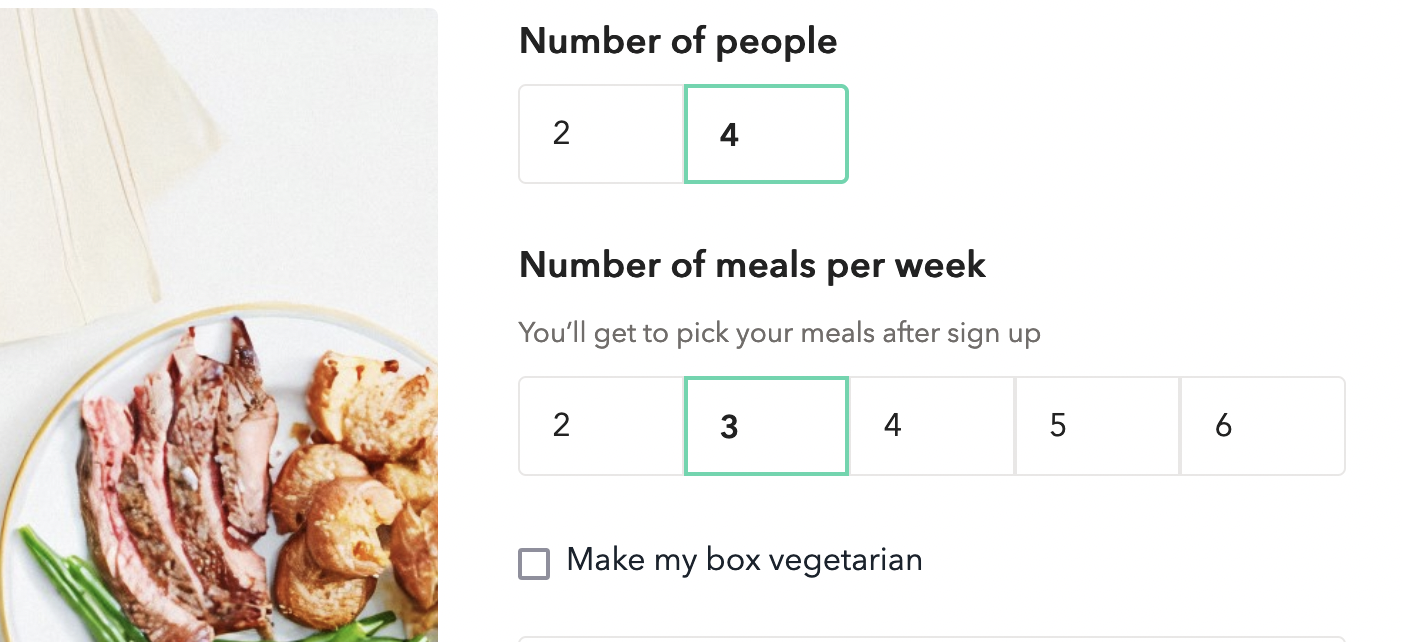
Task: Click the Number of people heading
Action: [x=677, y=41]
